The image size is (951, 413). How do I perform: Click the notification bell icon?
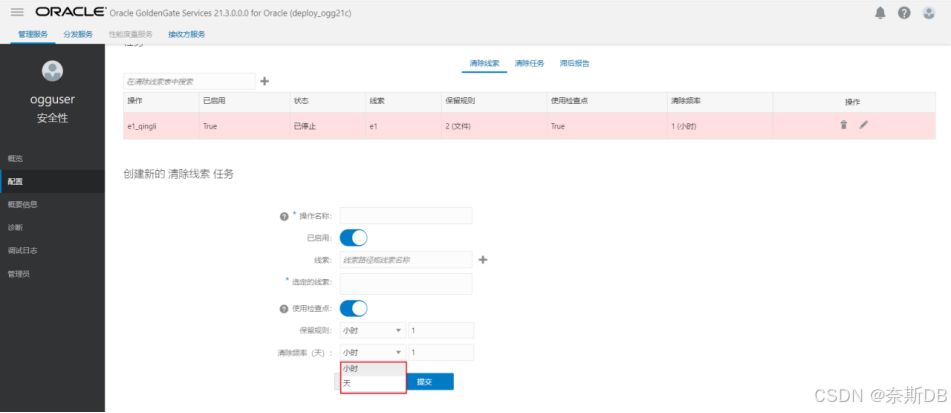point(881,12)
